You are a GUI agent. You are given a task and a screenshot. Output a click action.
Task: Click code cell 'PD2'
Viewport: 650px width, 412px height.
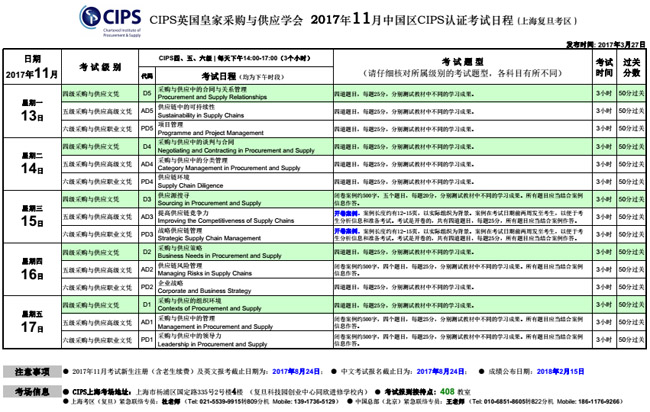pos(147,287)
